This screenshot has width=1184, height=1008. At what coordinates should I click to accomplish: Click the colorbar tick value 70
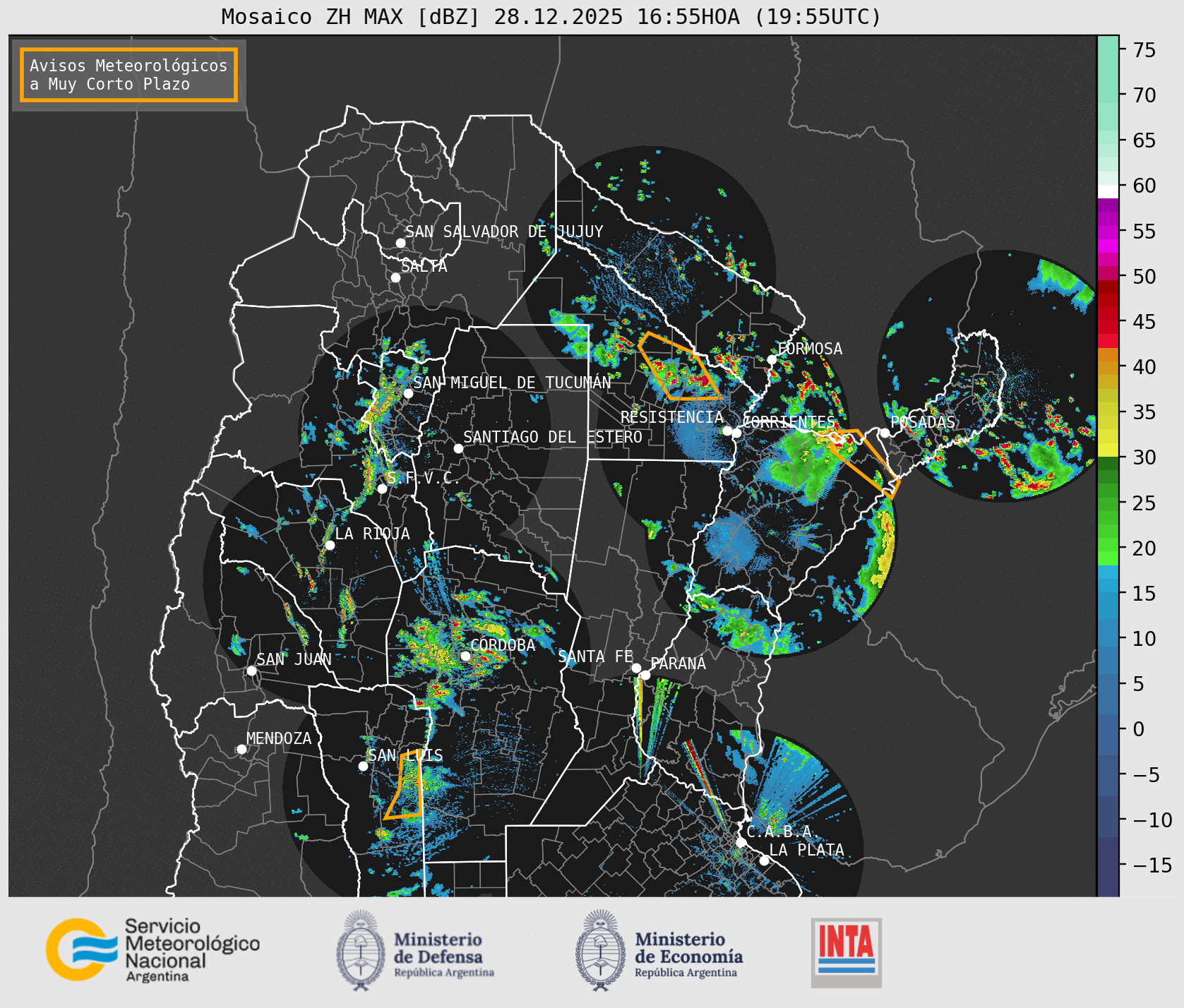click(x=1144, y=95)
